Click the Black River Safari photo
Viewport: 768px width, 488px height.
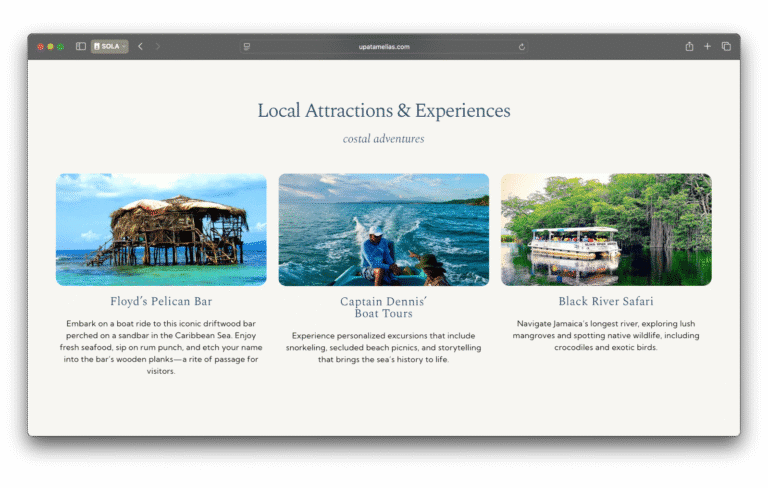point(606,229)
